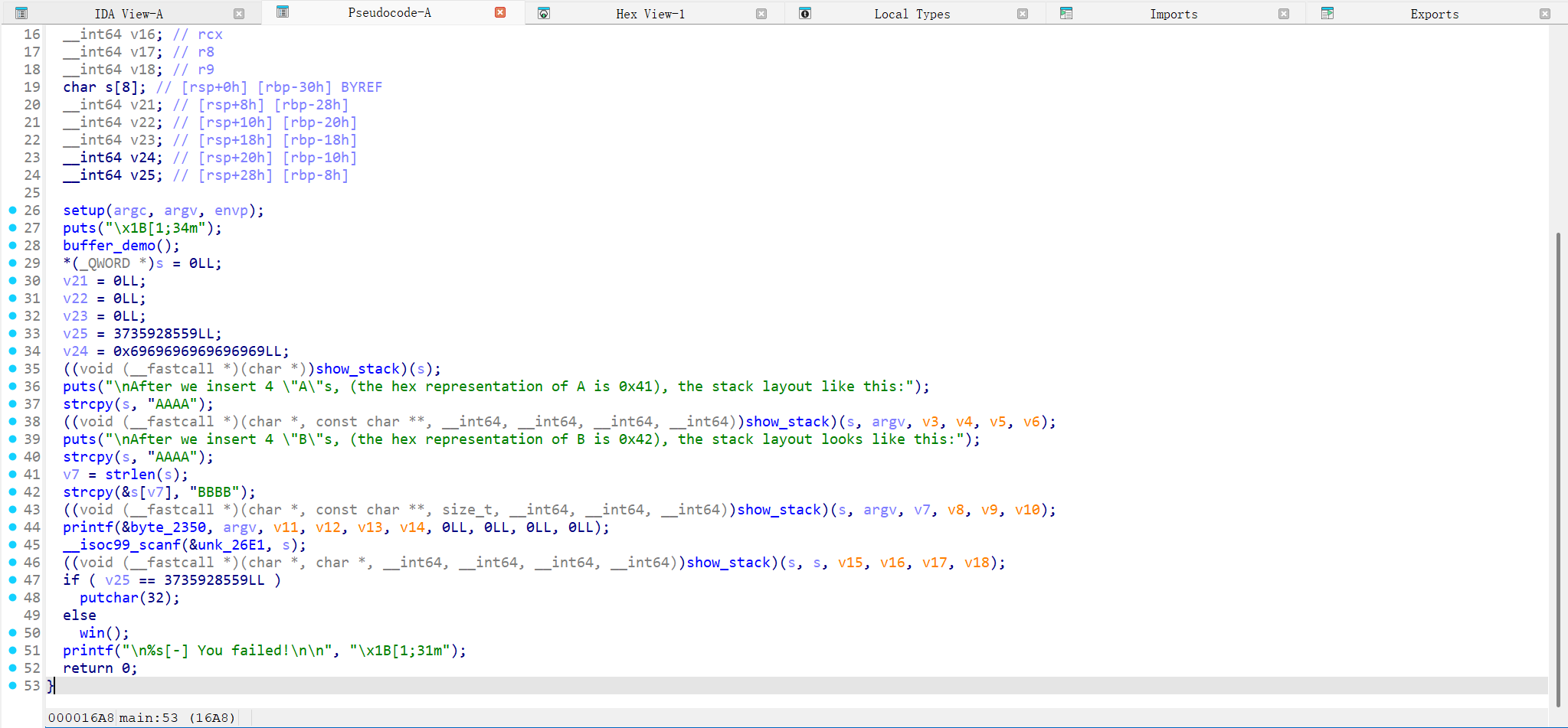Close the Exports tab
Viewport: 1568px width, 728px height.
(x=1545, y=14)
